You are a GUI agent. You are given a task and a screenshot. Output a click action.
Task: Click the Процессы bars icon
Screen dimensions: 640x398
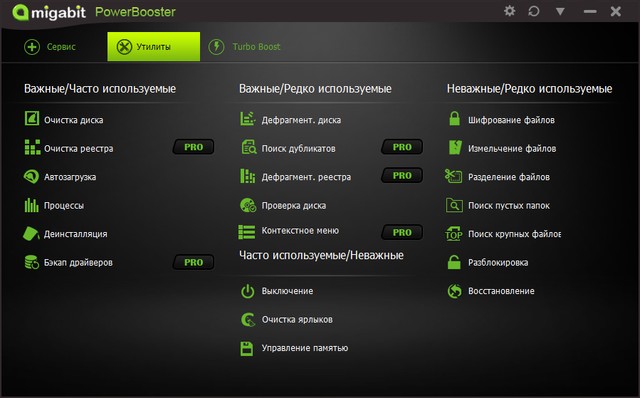(31, 205)
